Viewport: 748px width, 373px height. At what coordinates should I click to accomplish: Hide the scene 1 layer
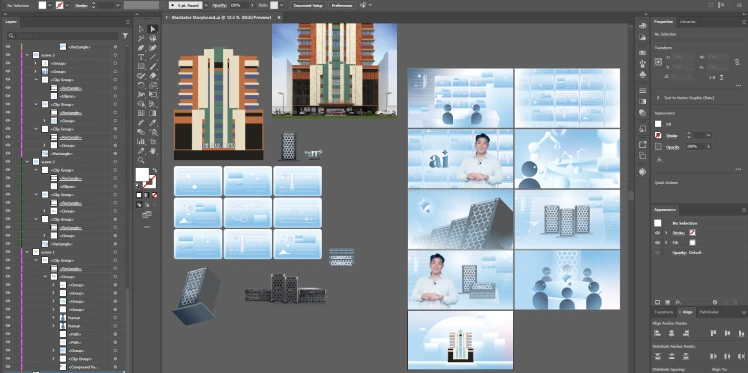(x=8, y=252)
